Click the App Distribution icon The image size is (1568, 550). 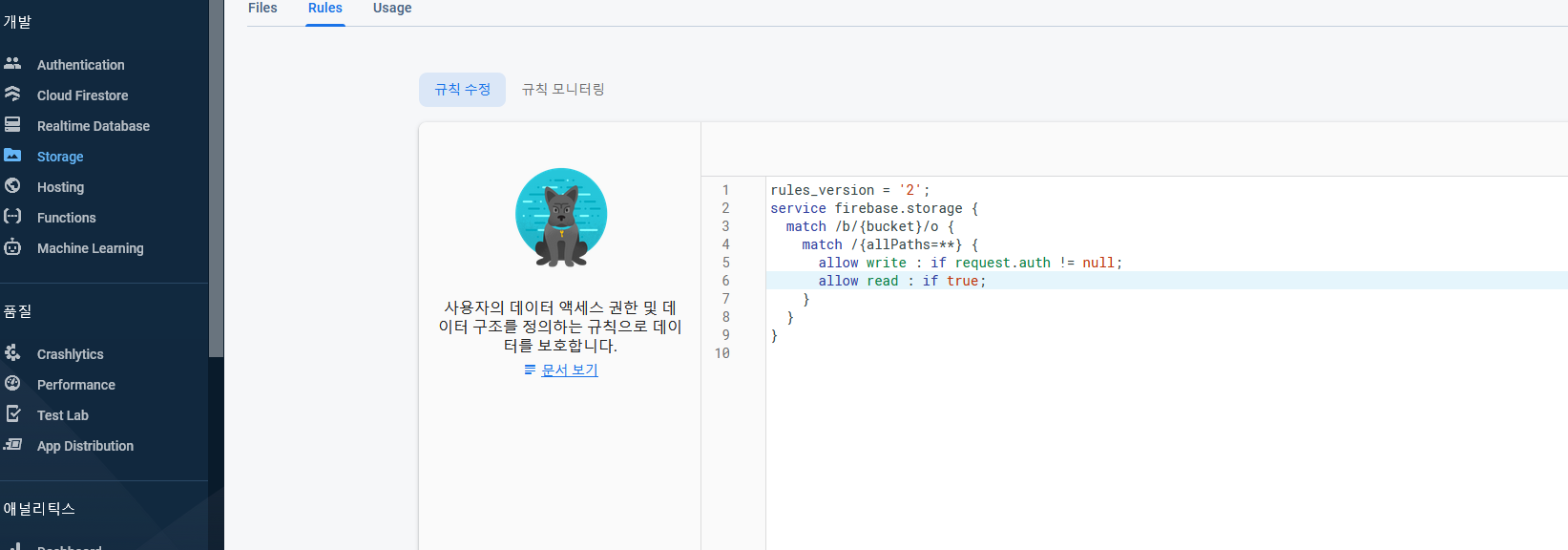12,444
